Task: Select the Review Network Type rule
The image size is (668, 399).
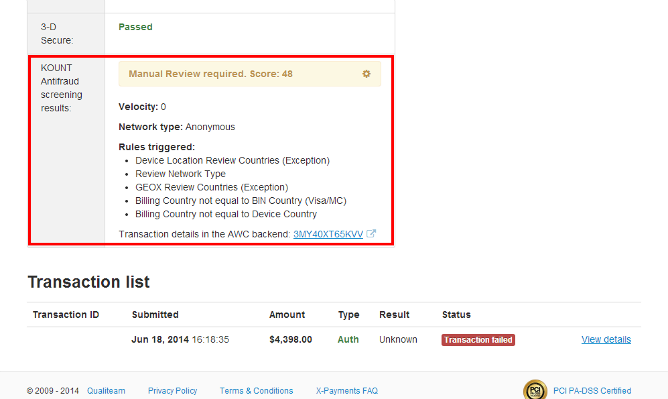Action: (181, 174)
